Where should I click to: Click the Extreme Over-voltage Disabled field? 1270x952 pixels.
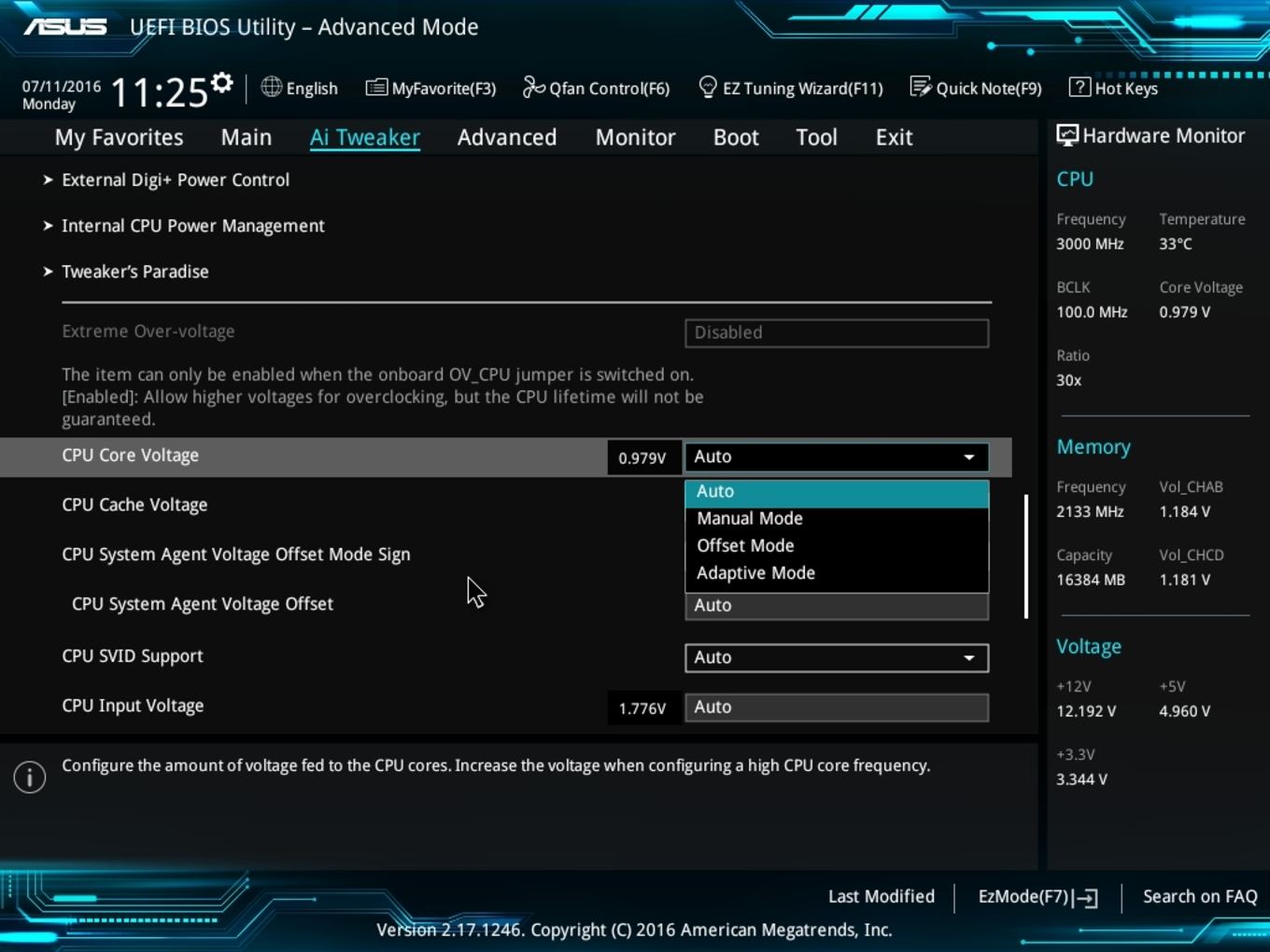coord(837,333)
